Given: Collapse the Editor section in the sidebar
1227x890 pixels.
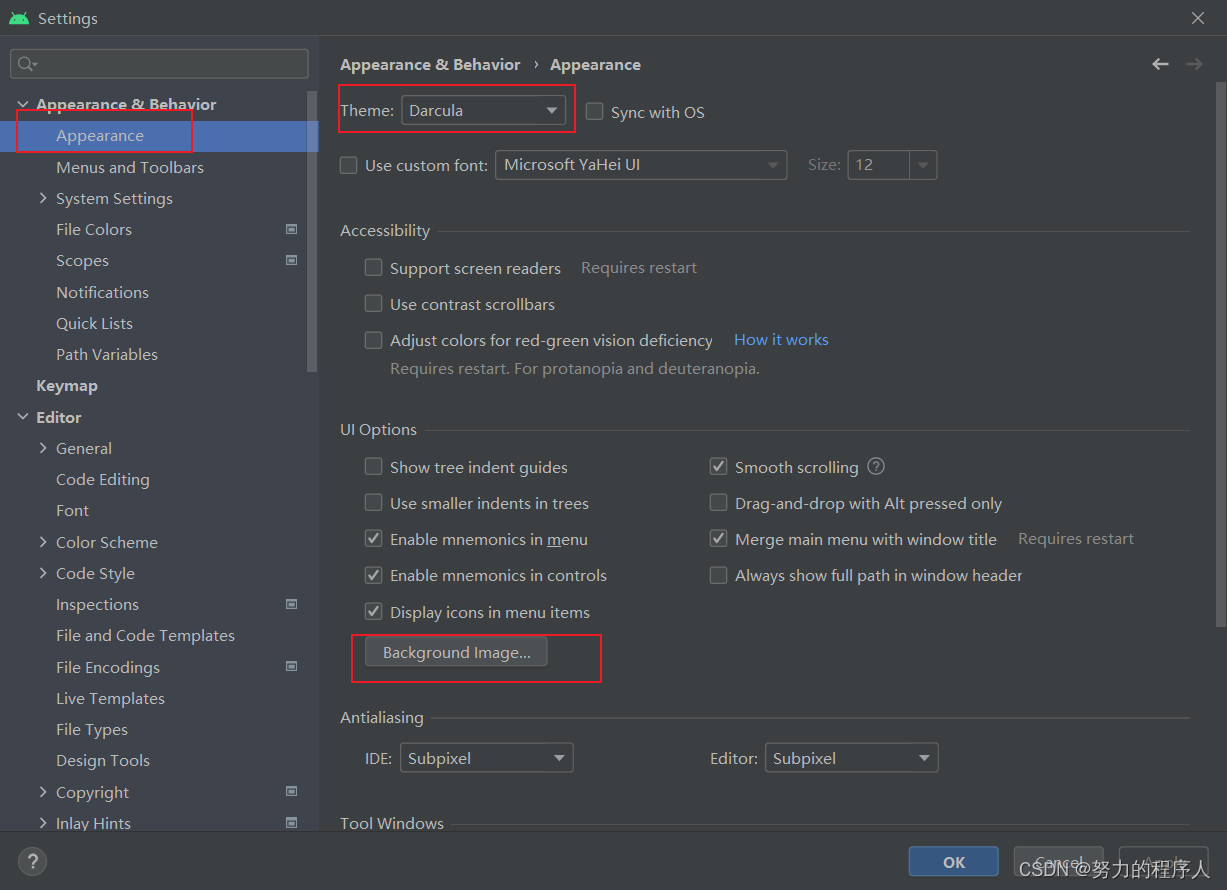Looking at the screenshot, I should 22,417.
